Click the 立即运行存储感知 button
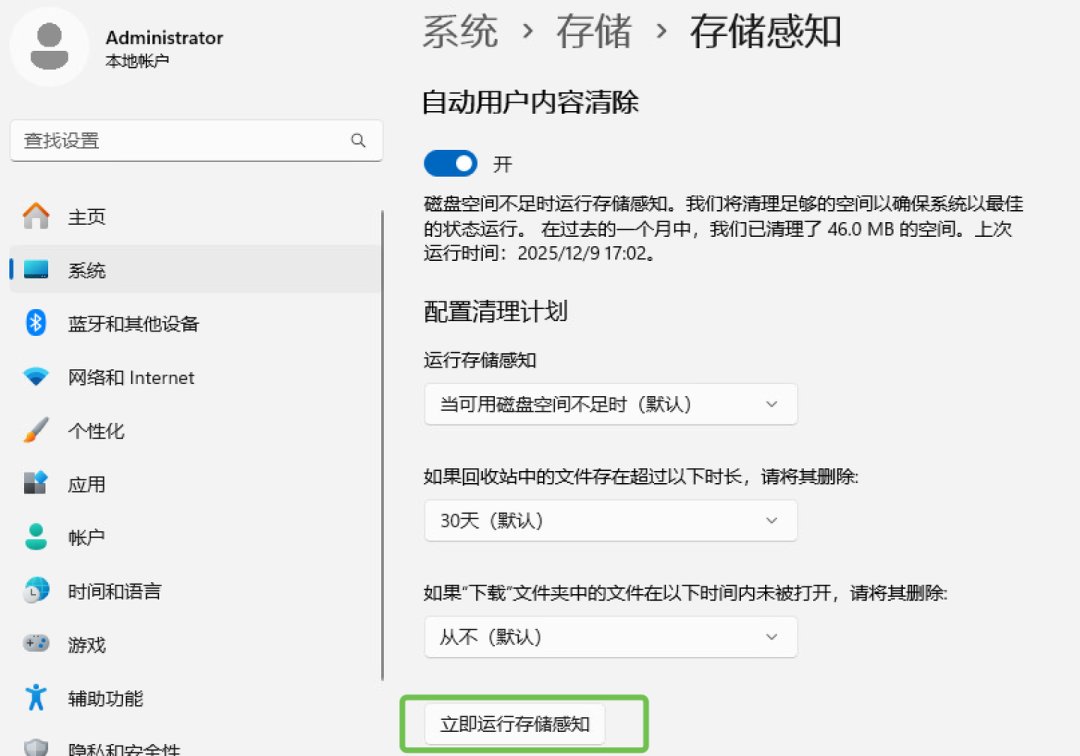 515,724
